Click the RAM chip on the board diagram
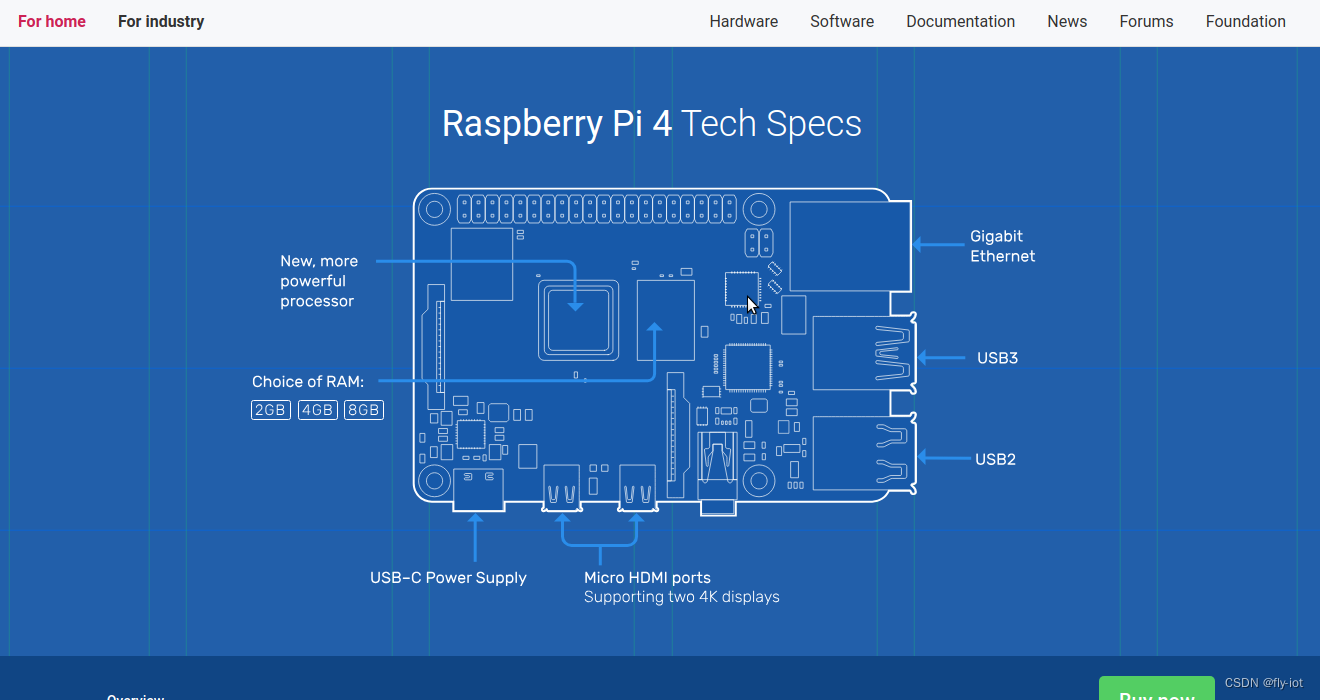The height and width of the screenshot is (700, 1320). click(665, 320)
